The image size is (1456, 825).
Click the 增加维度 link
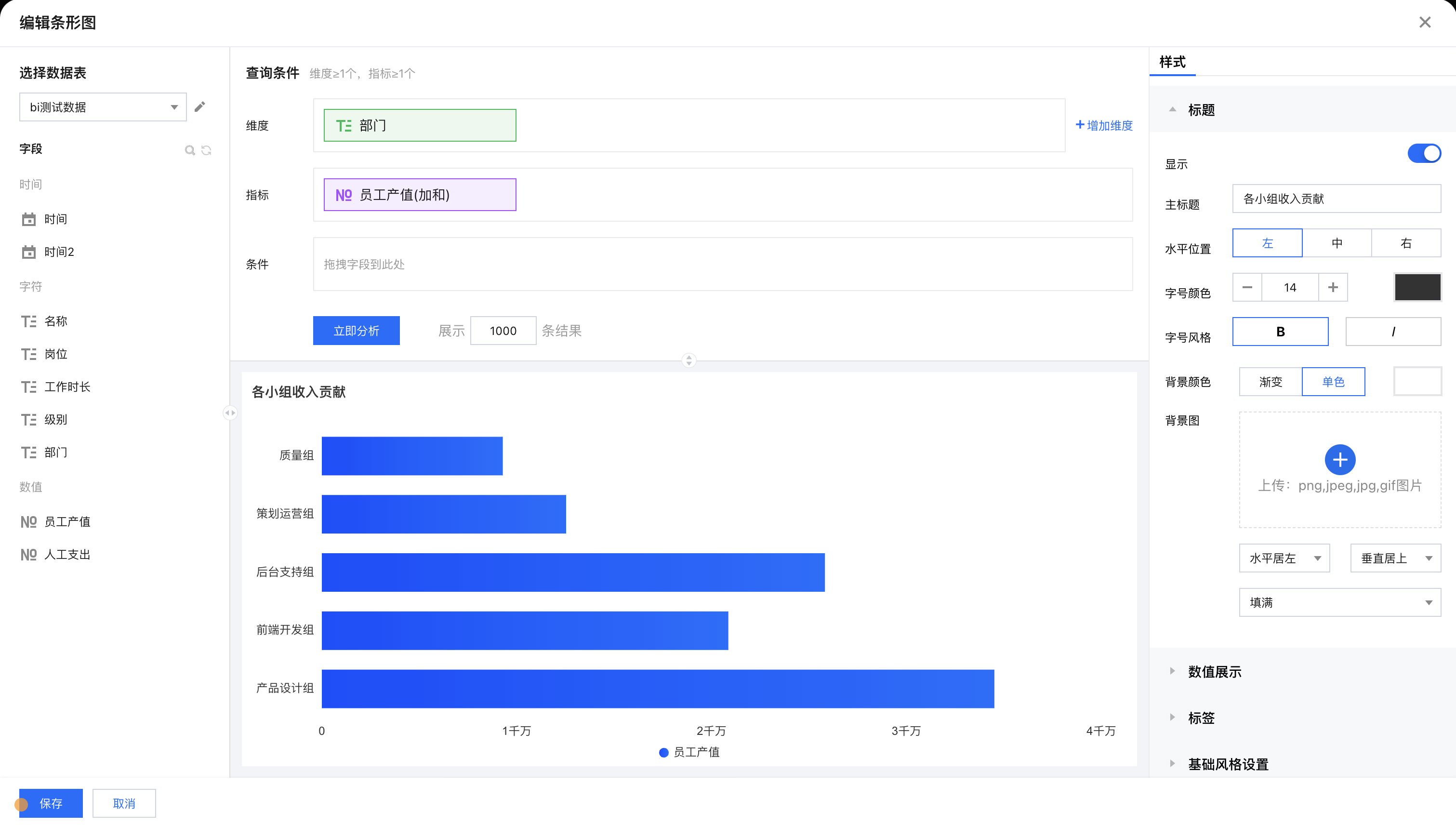coord(1104,125)
